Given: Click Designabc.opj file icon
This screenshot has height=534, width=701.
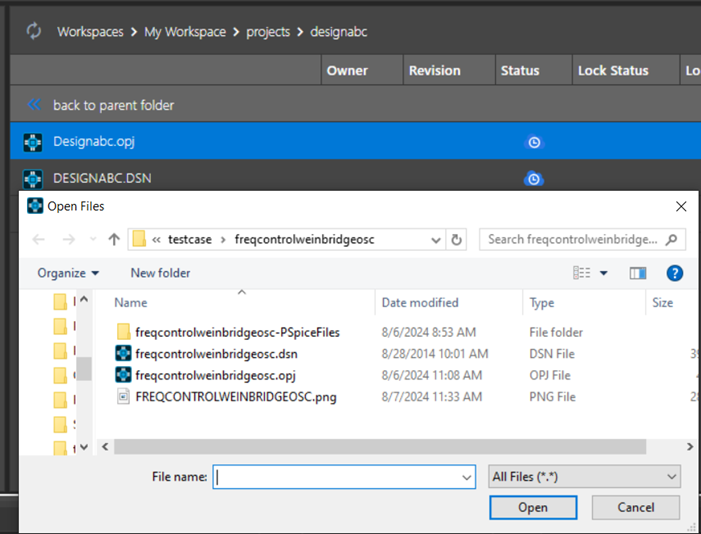Looking at the screenshot, I should coord(33,142).
